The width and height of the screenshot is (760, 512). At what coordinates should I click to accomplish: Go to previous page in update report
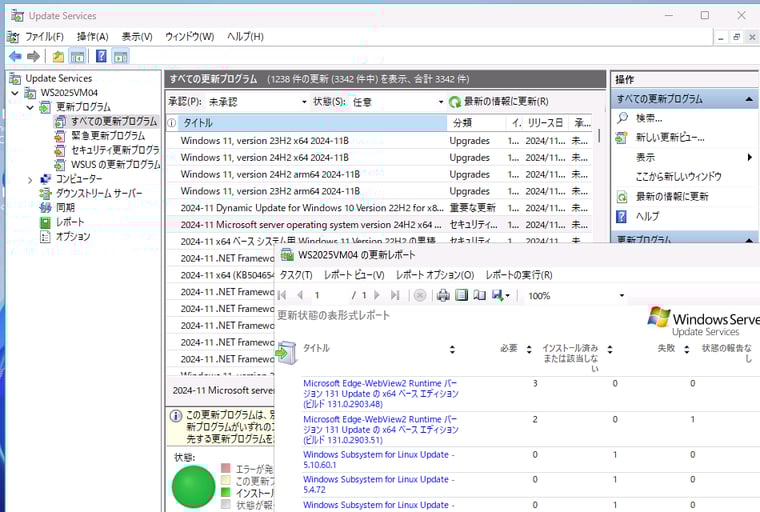[300, 295]
